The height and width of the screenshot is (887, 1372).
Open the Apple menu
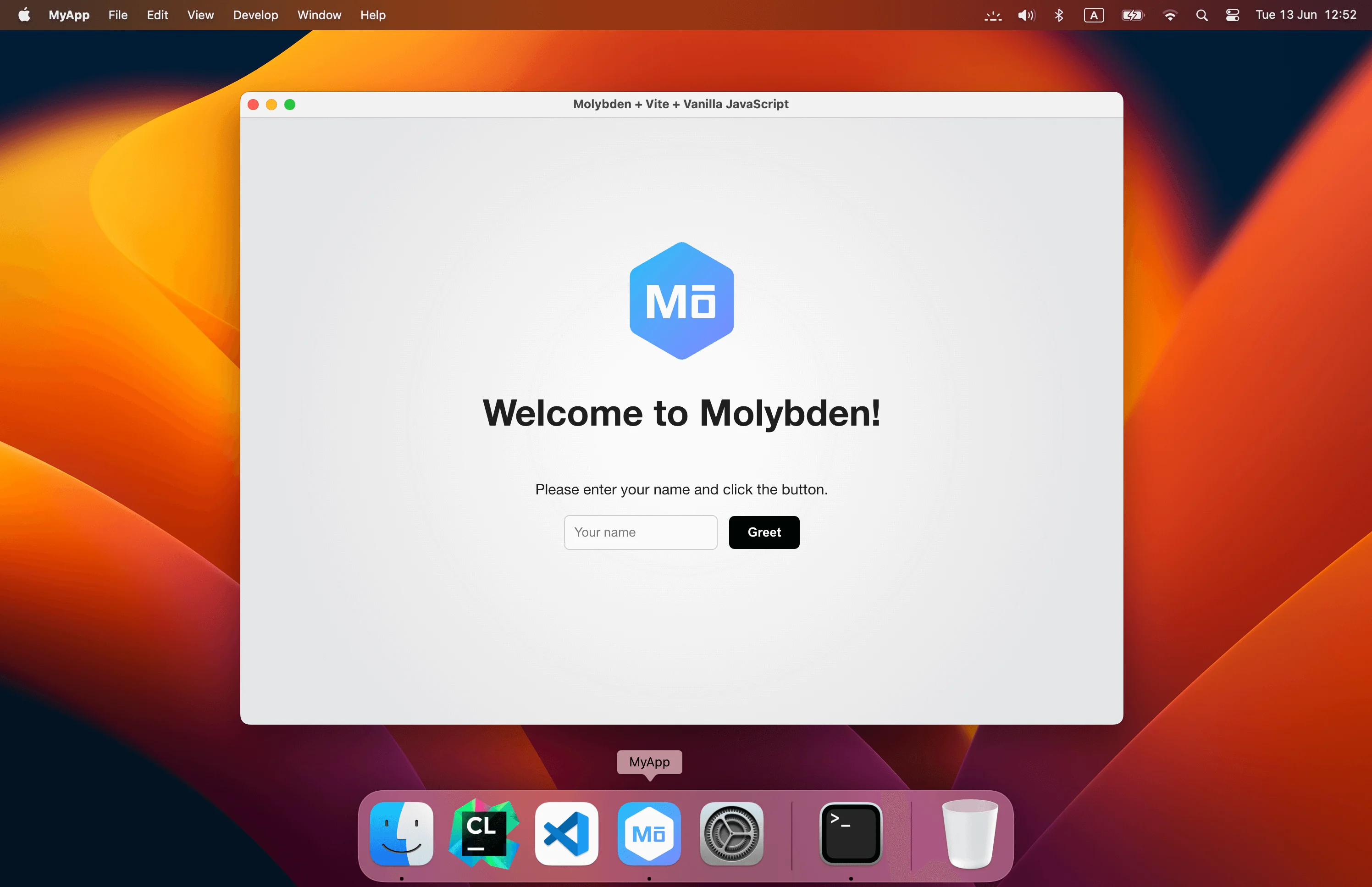point(24,15)
